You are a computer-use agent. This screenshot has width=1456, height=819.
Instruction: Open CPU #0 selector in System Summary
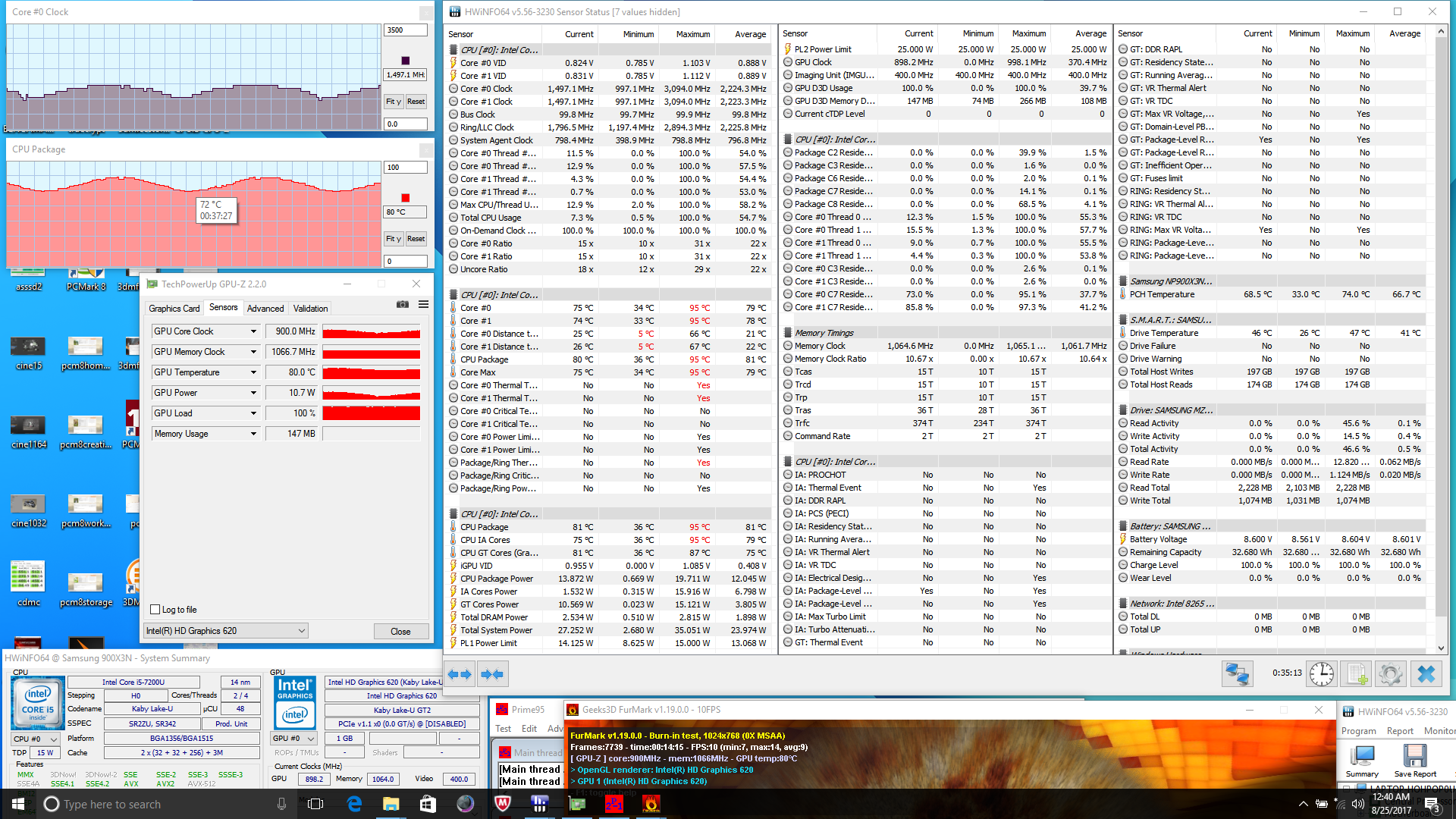pyautogui.click(x=35, y=739)
